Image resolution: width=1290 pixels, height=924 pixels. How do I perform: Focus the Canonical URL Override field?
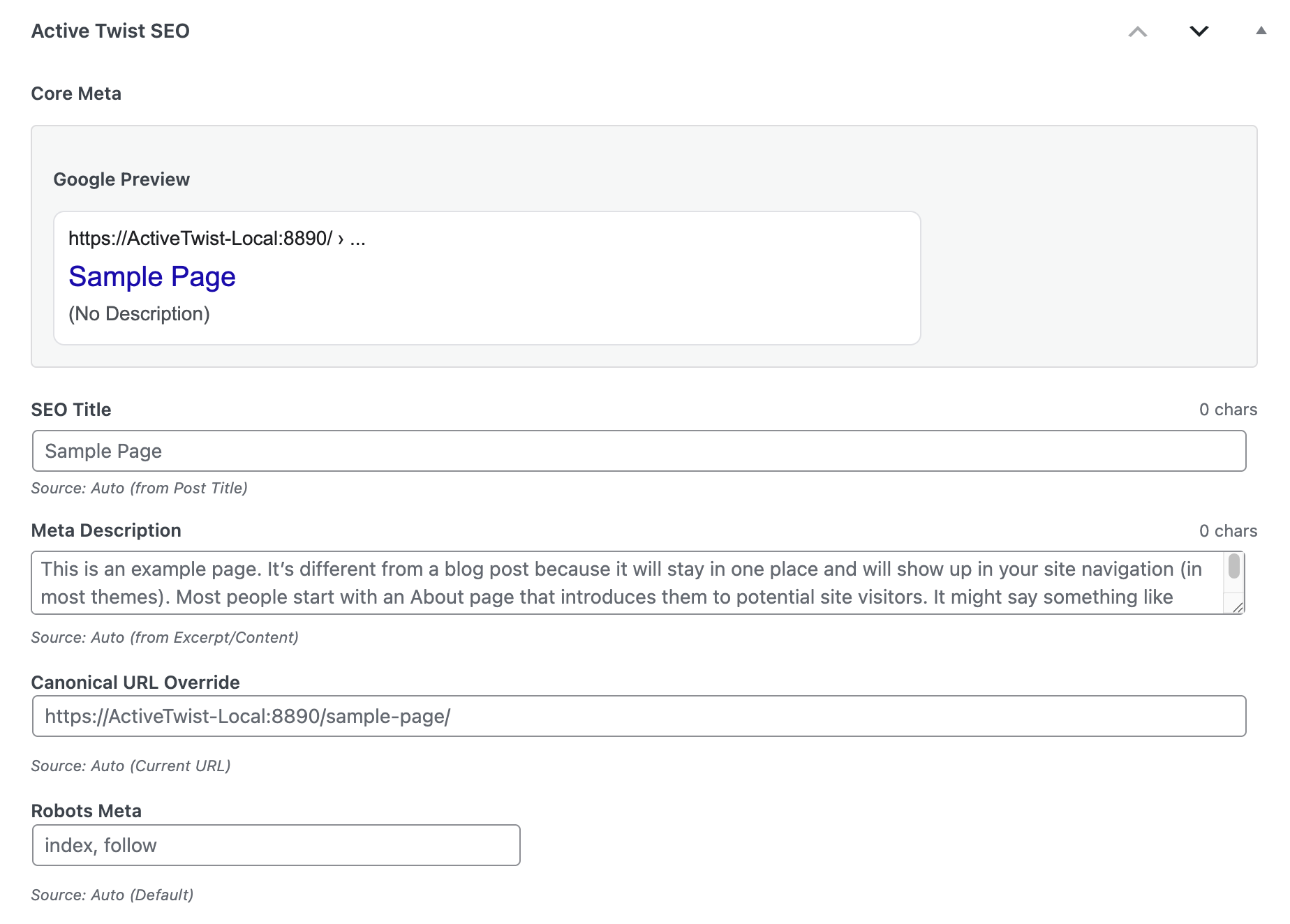[639, 716]
